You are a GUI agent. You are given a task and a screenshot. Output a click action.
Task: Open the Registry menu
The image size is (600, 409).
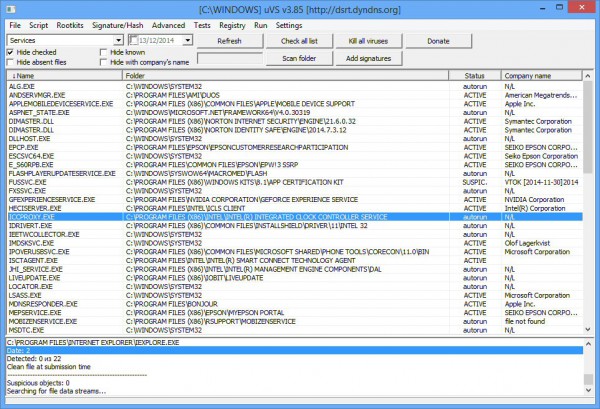[232, 25]
